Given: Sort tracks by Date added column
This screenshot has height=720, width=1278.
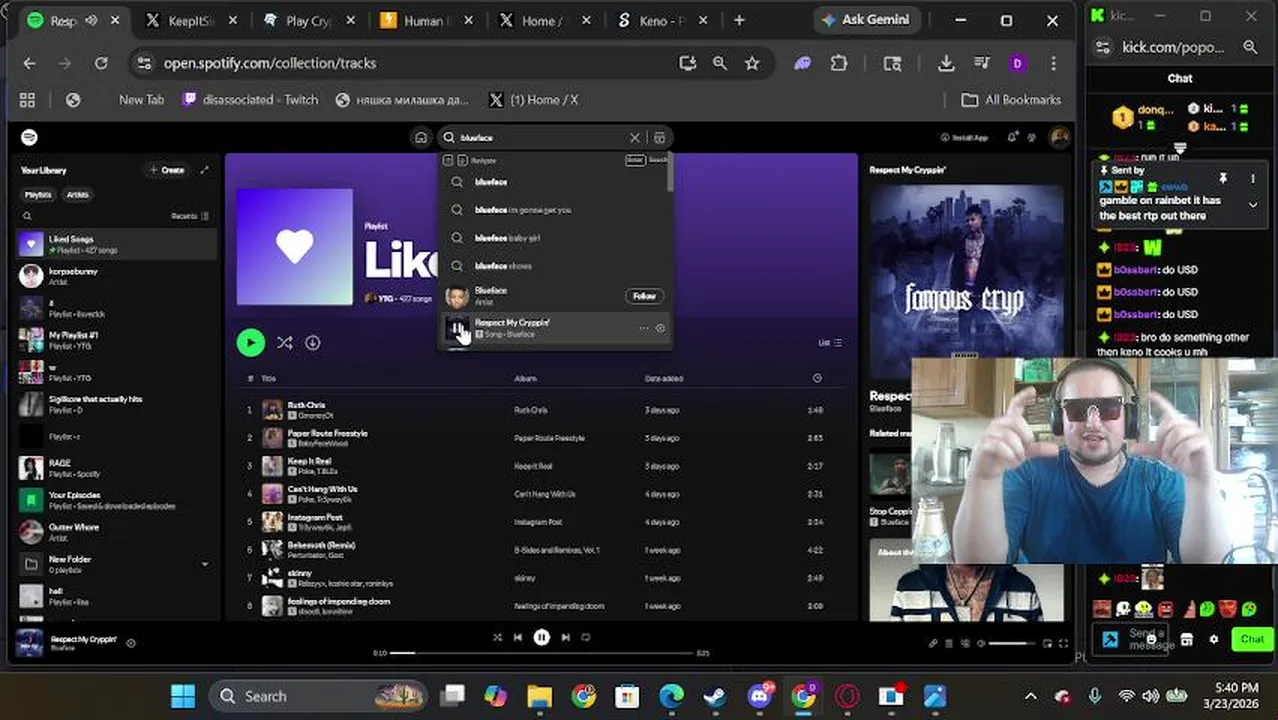Looking at the screenshot, I should pos(664,378).
